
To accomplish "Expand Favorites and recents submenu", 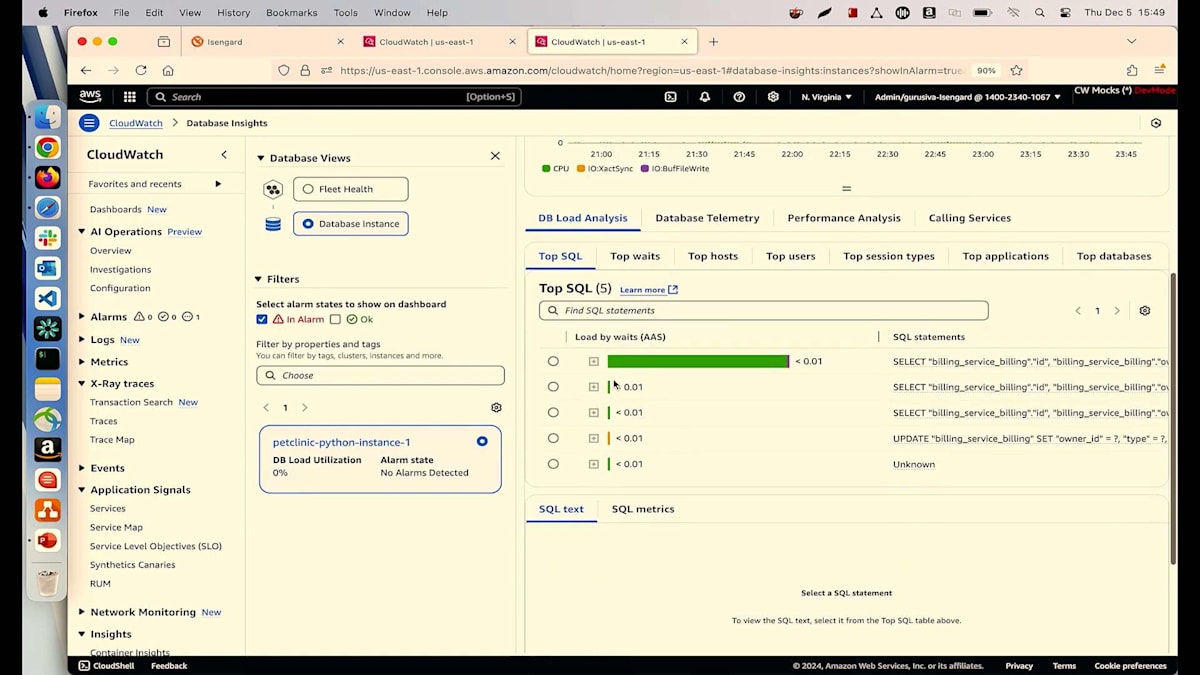I will coord(218,184).
